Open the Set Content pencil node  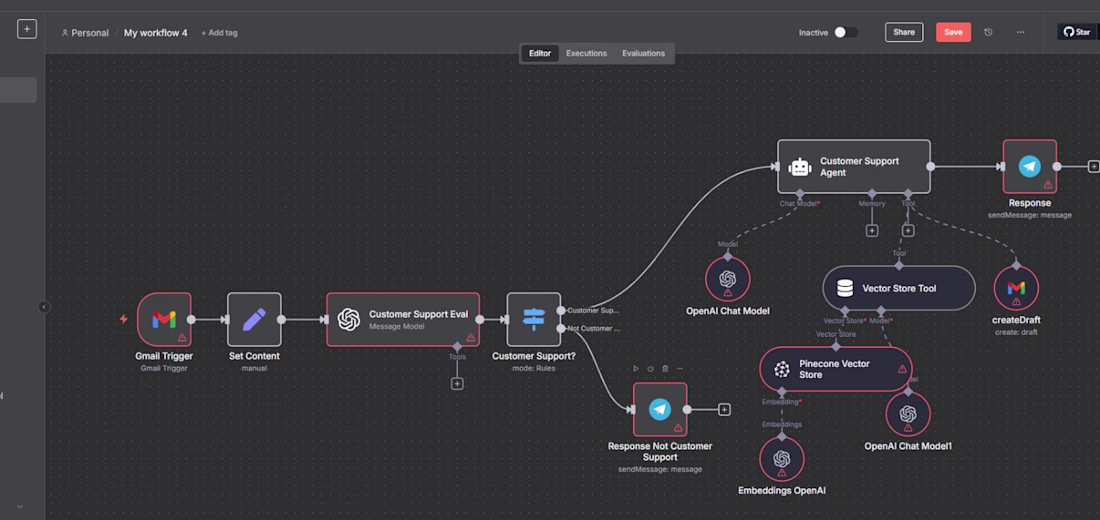pyautogui.click(x=254, y=319)
